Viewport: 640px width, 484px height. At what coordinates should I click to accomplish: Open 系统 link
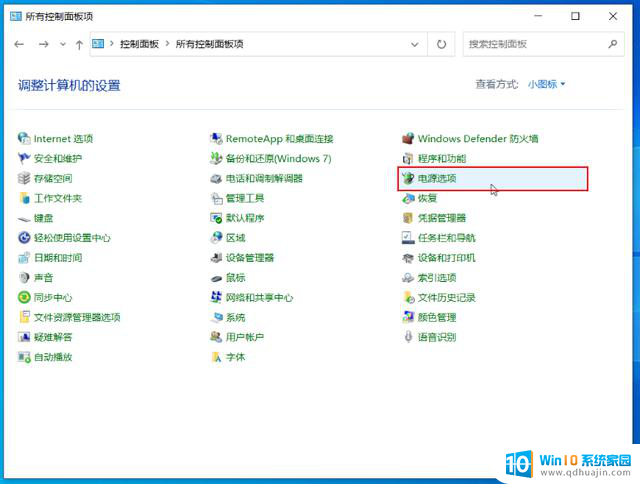tap(236, 317)
